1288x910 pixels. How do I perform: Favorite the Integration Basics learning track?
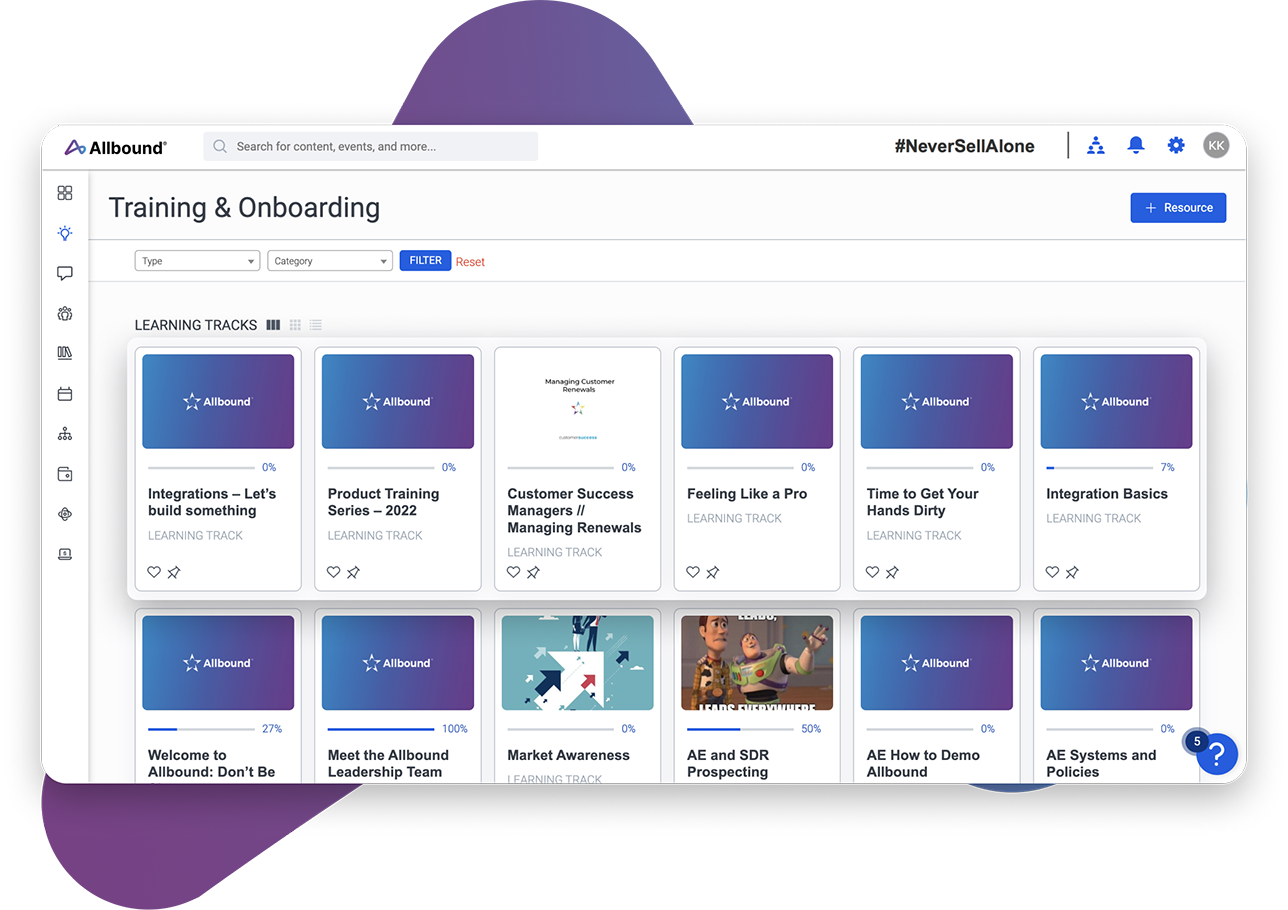[1051, 571]
